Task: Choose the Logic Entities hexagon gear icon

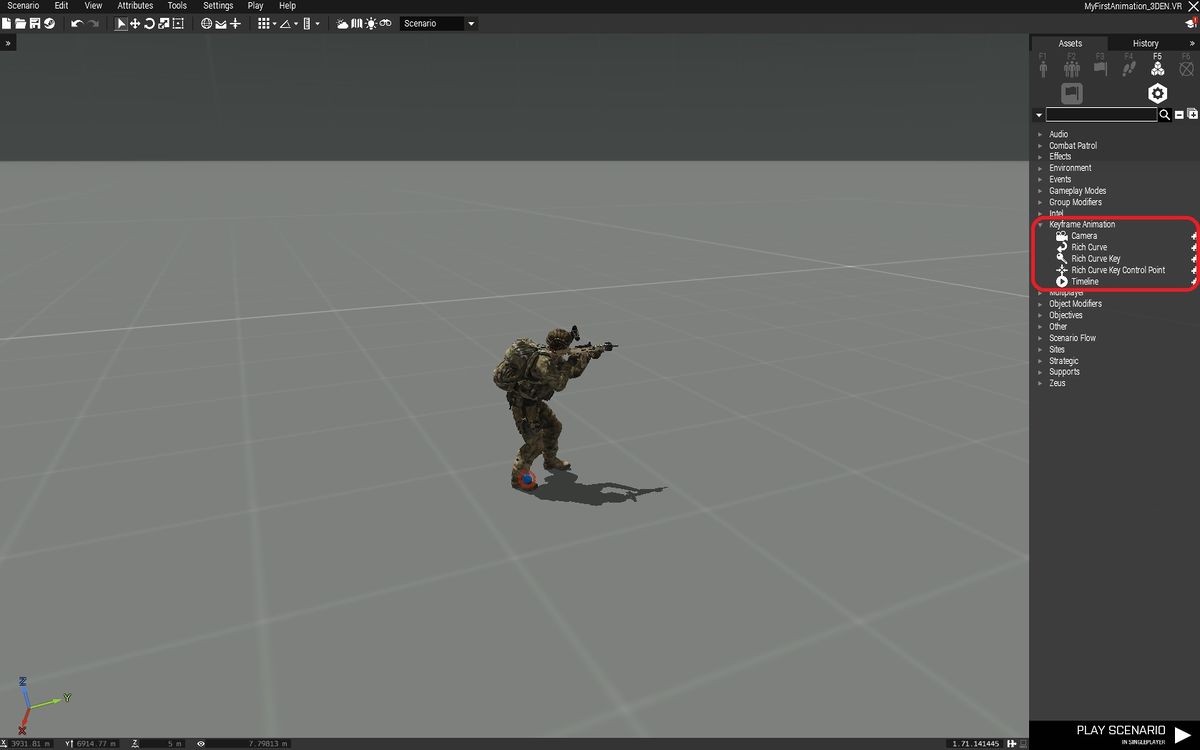Action: click(1157, 94)
